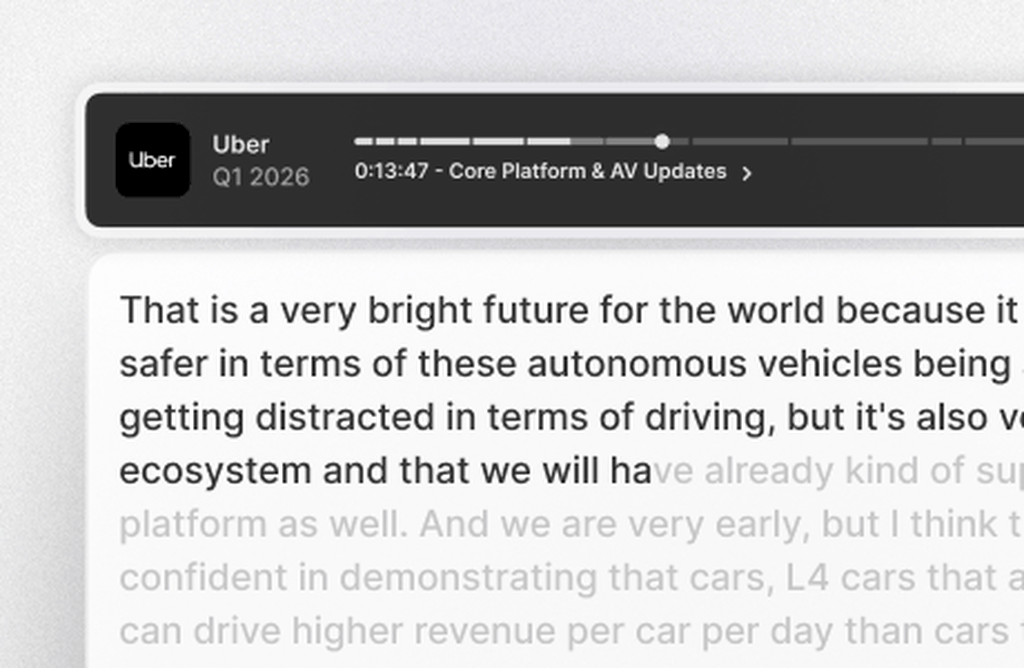The height and width of the screenshot is (668, 1024).
Task: Jump to the first segment of the progress bar
Action: click(364, 141)
